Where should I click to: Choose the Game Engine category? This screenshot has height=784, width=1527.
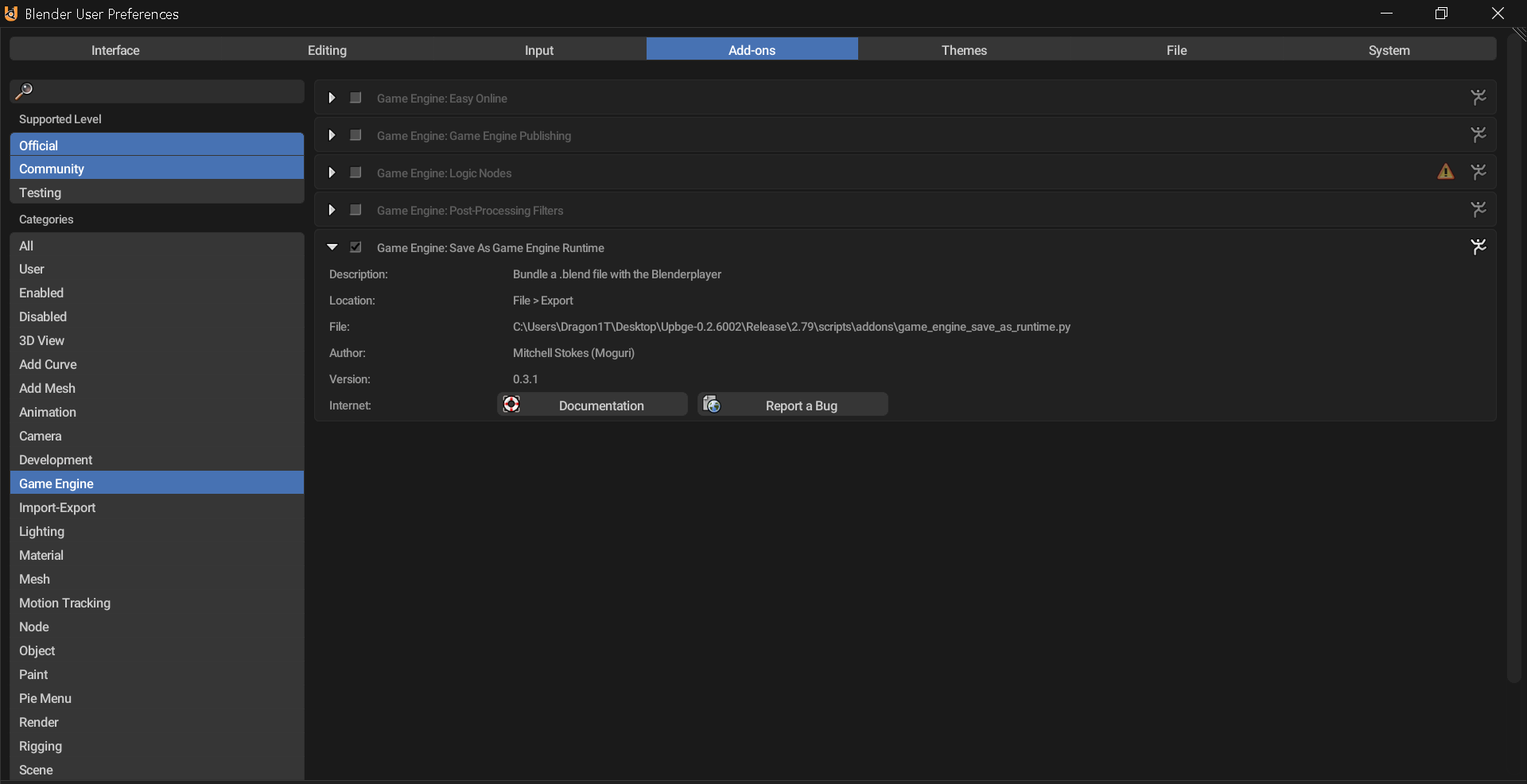pyautogui.click(x=157, y=483)
